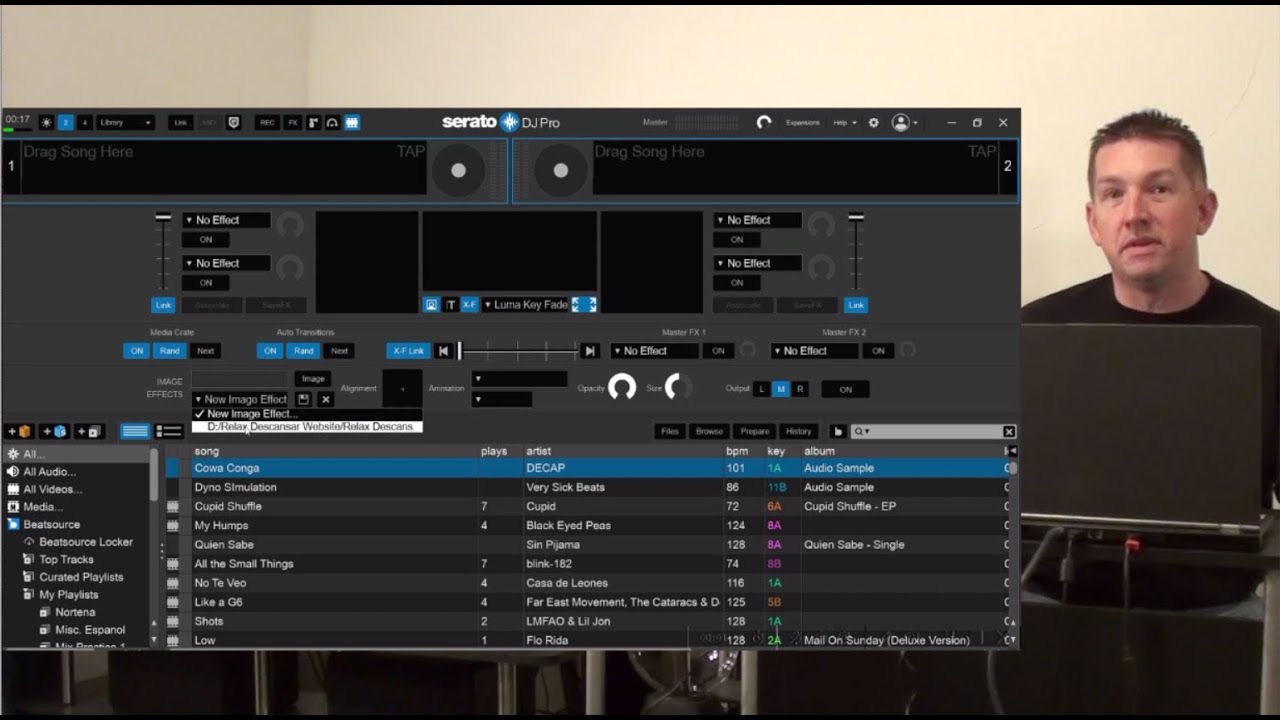1280x720 pixels.
Task: Click the sync refresh icon by Master
Action: point(764,123)
